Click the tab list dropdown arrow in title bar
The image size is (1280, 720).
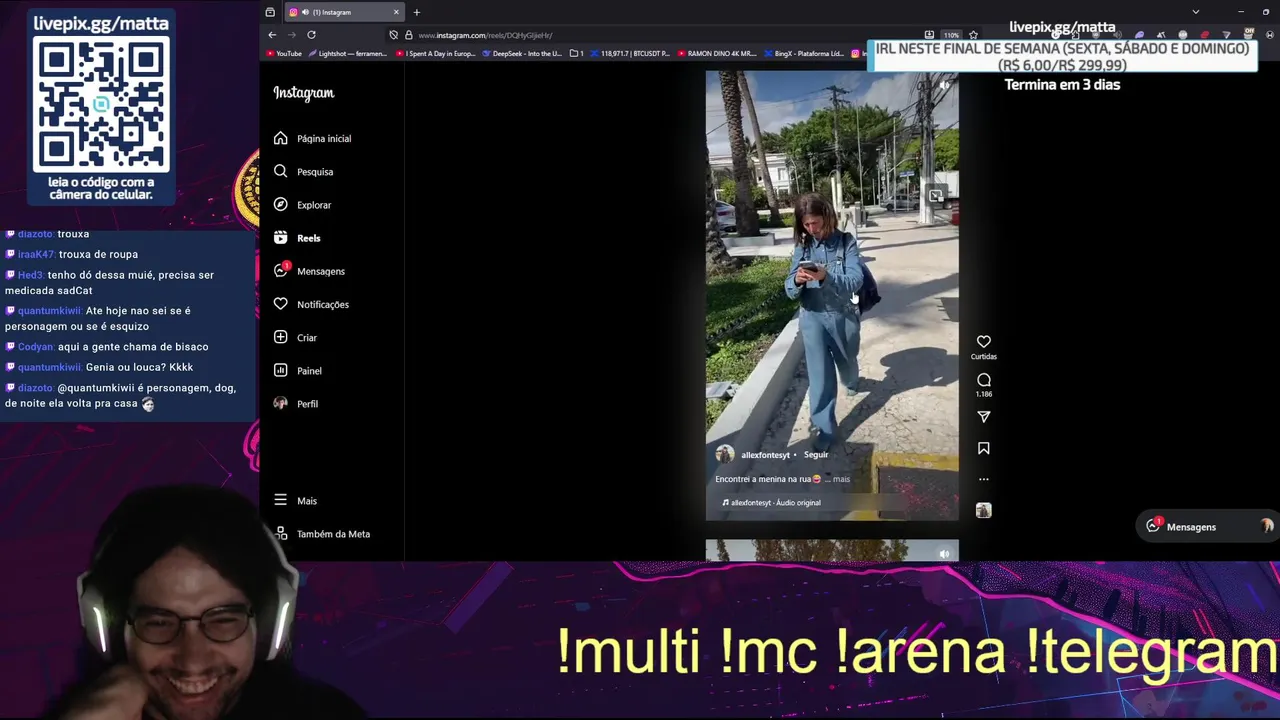[1195, 12]
